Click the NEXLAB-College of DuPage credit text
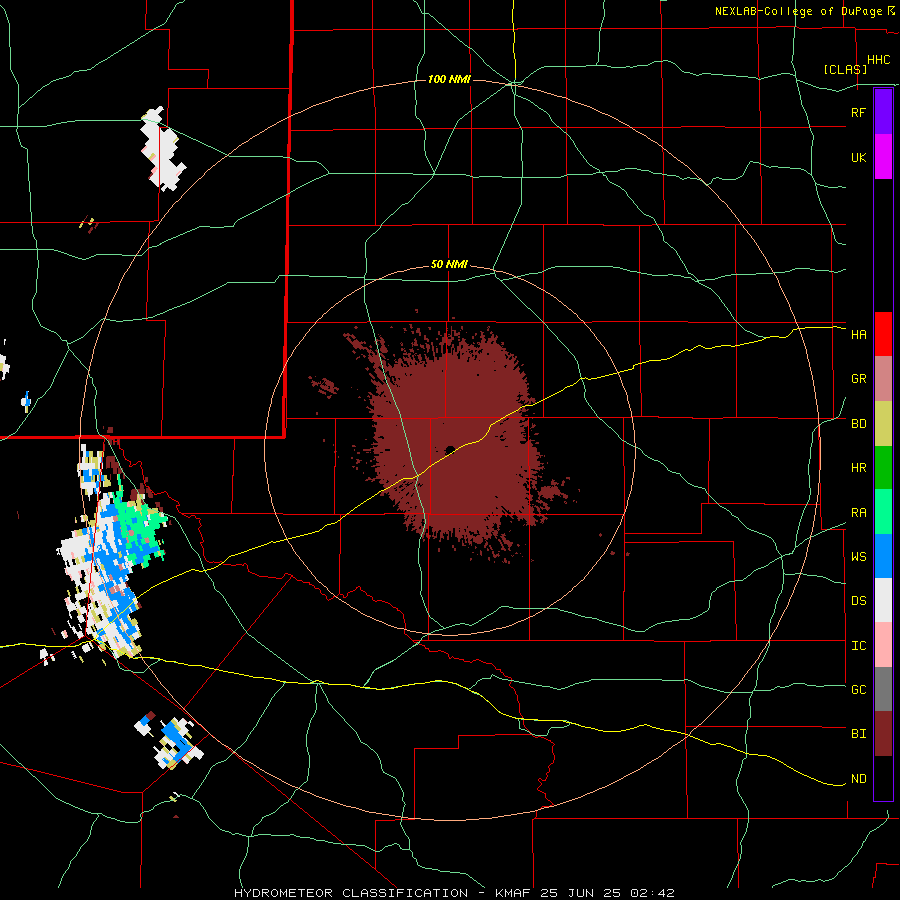The image size is (900, 900). click(800, 11)
